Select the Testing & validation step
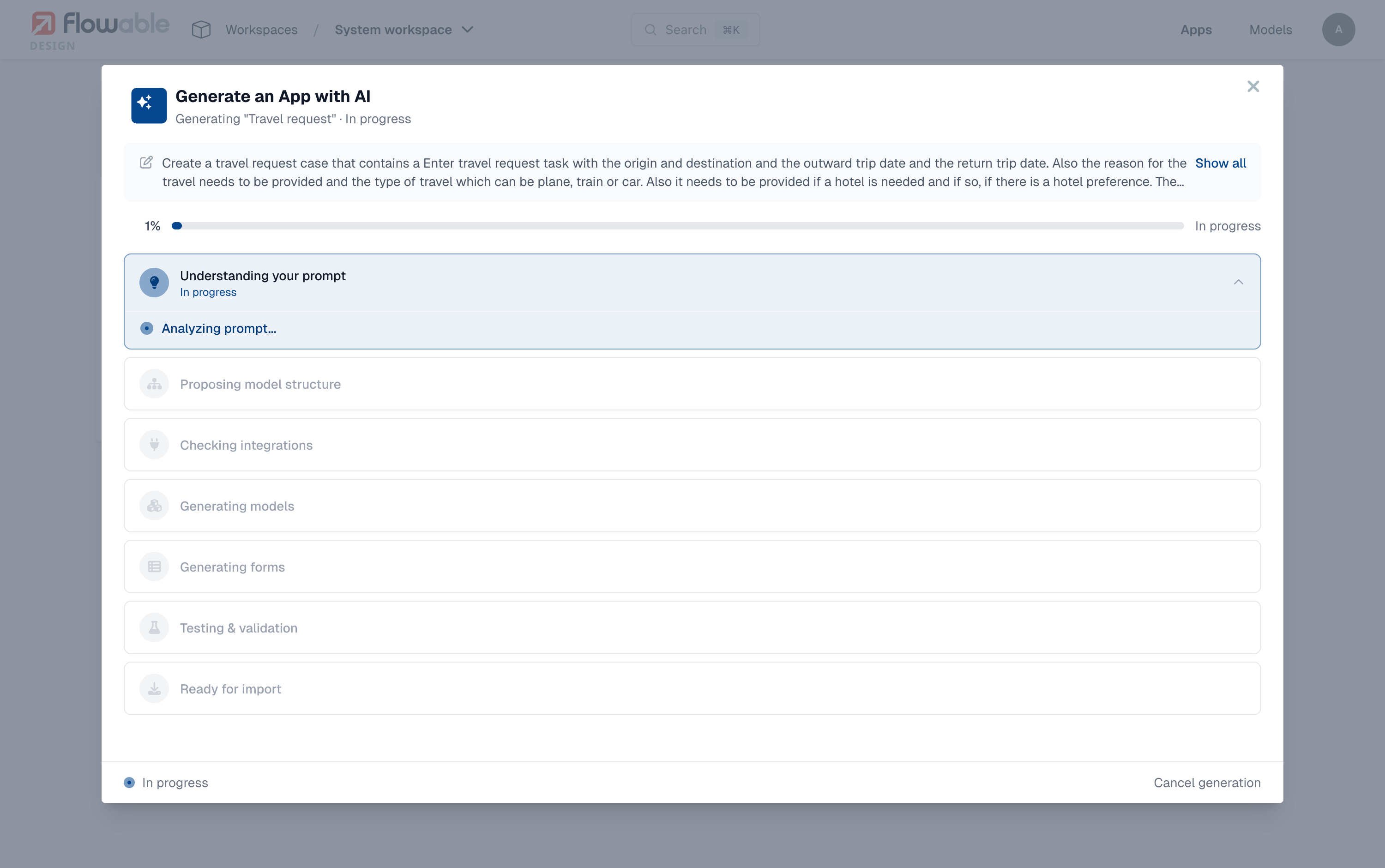The image size is (1385, 868). [x=692, y=627]
